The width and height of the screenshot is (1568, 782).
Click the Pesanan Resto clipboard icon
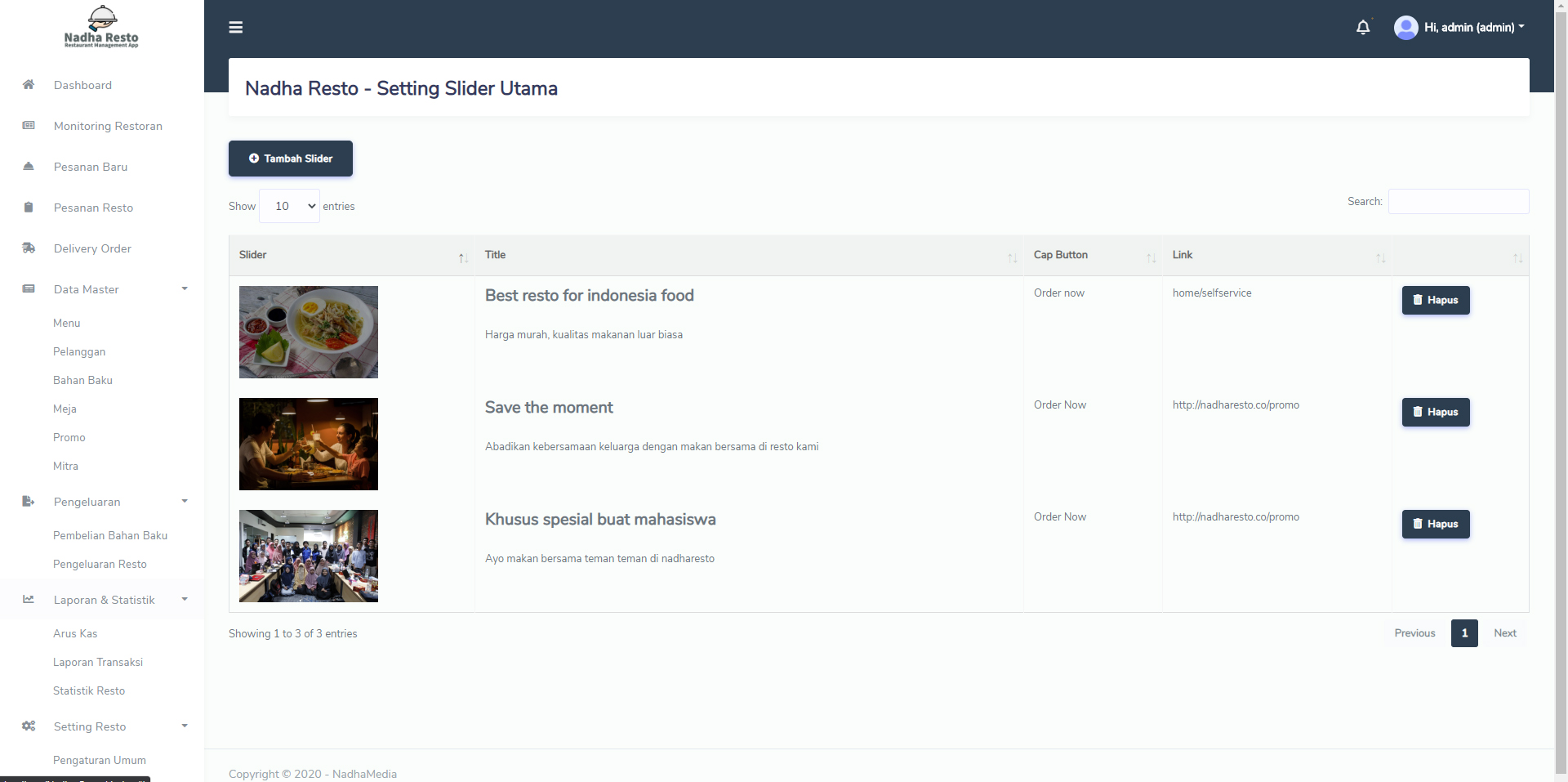(29, 208)
